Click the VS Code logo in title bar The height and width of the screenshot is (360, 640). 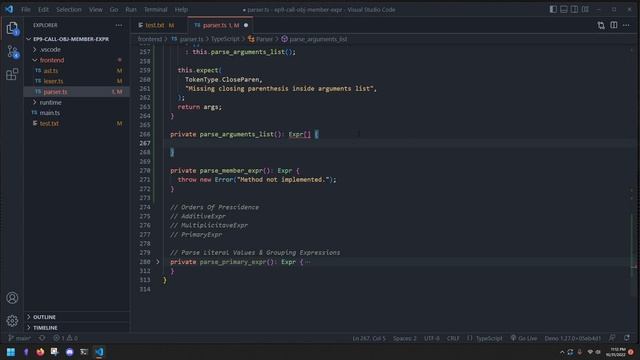click(9, 9)
